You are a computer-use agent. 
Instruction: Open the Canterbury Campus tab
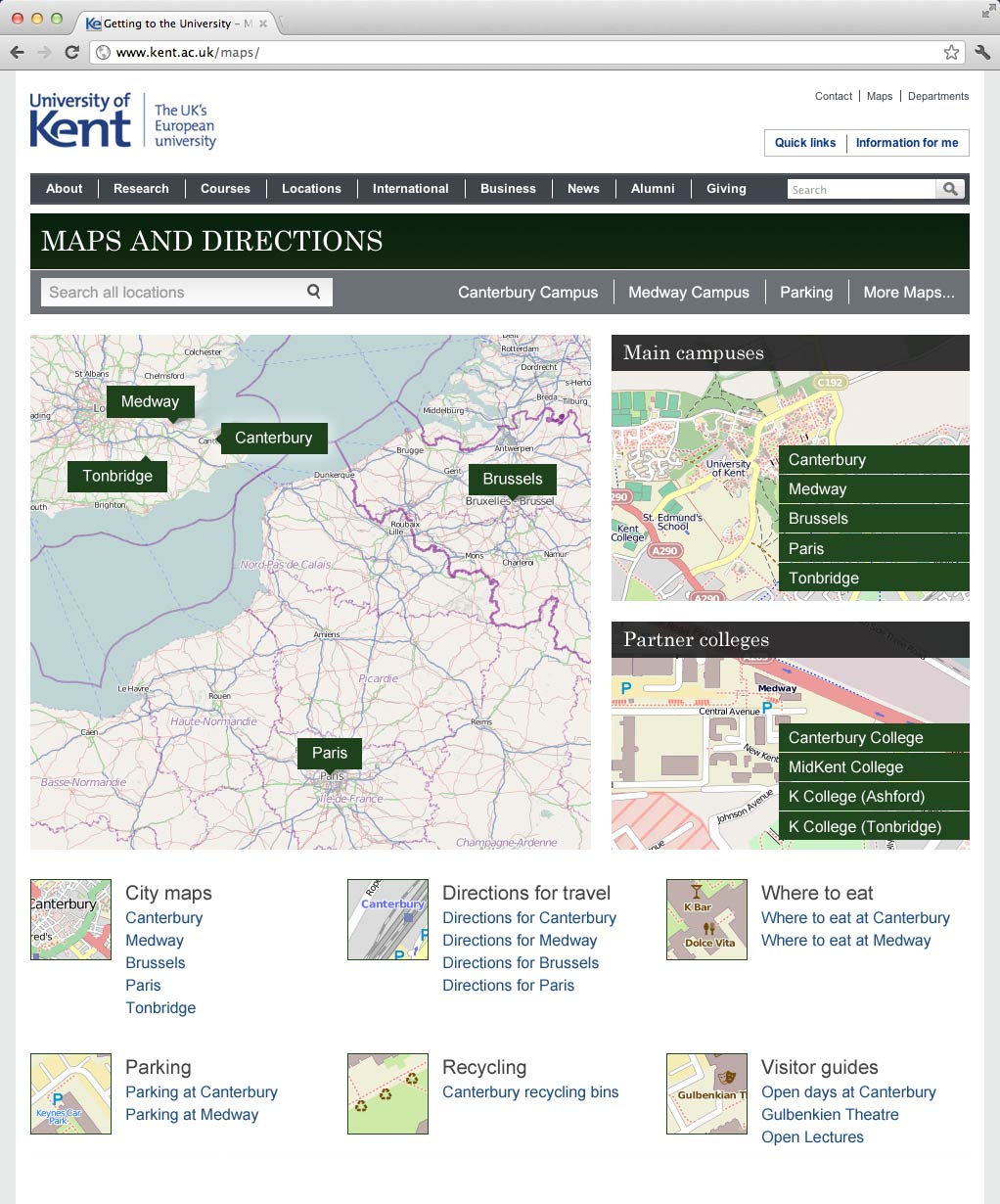[527, 293]
